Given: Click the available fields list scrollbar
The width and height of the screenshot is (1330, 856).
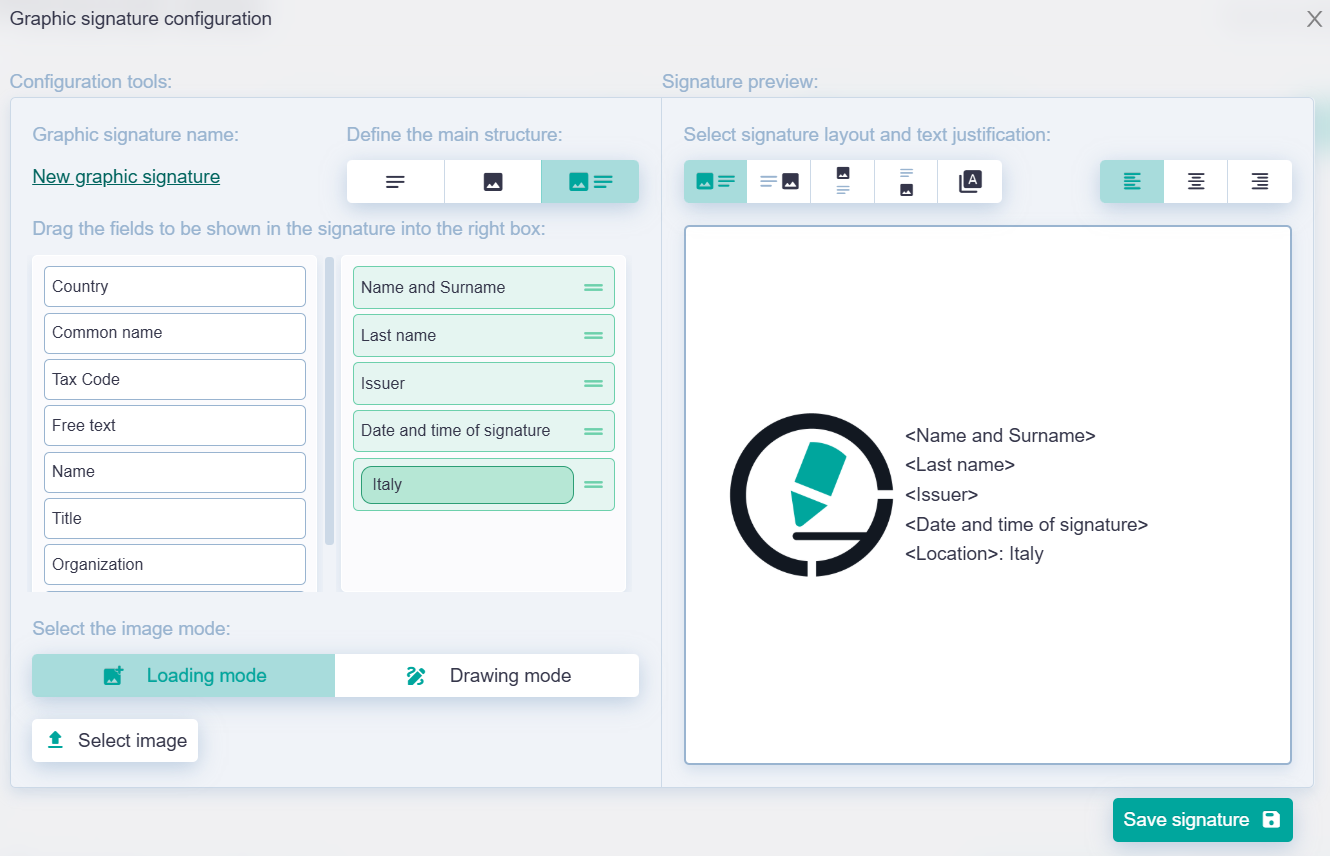Looking at the screenshot, I should point(330,400).
